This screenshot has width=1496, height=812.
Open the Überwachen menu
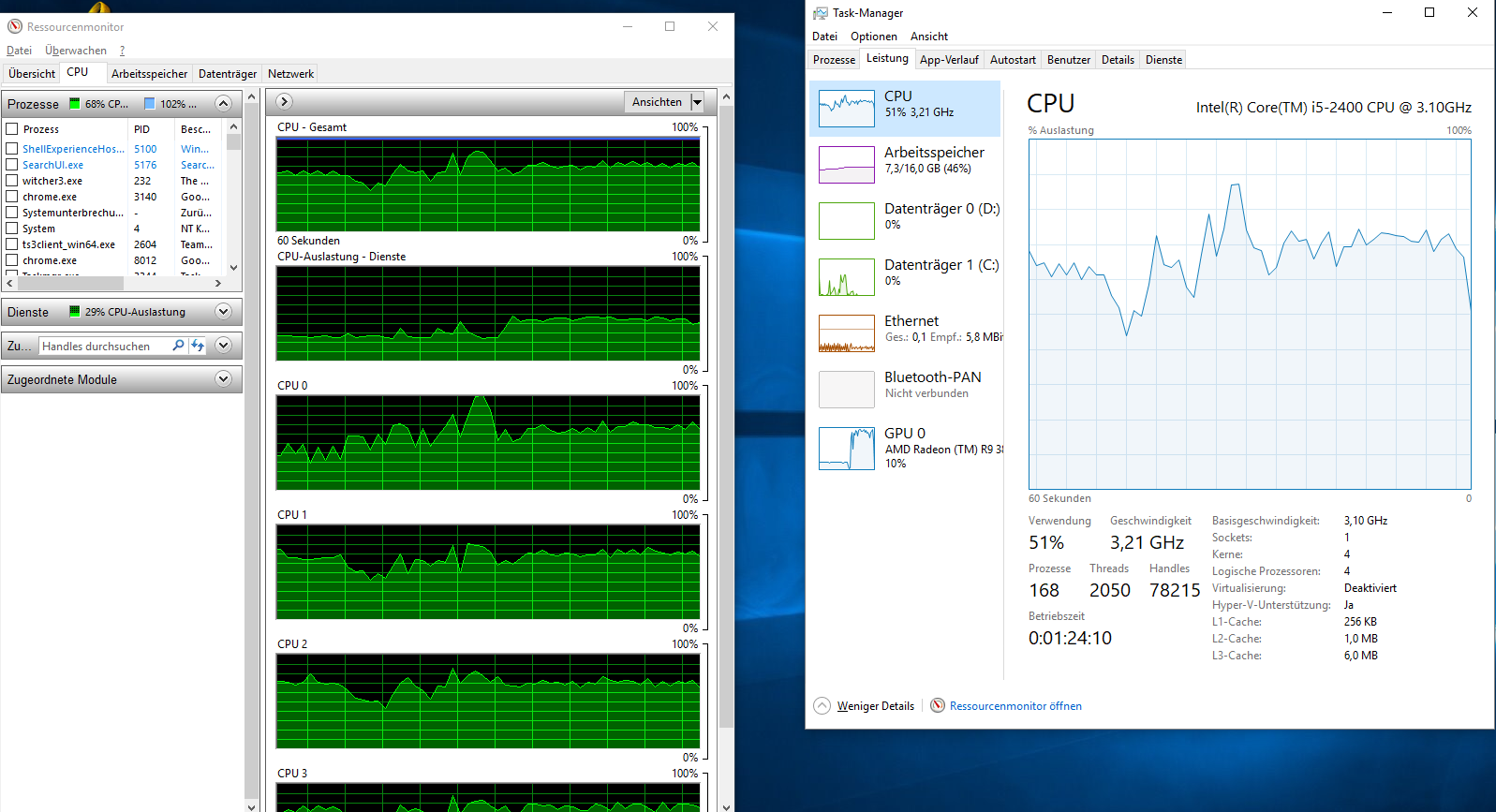pos(76,51)
